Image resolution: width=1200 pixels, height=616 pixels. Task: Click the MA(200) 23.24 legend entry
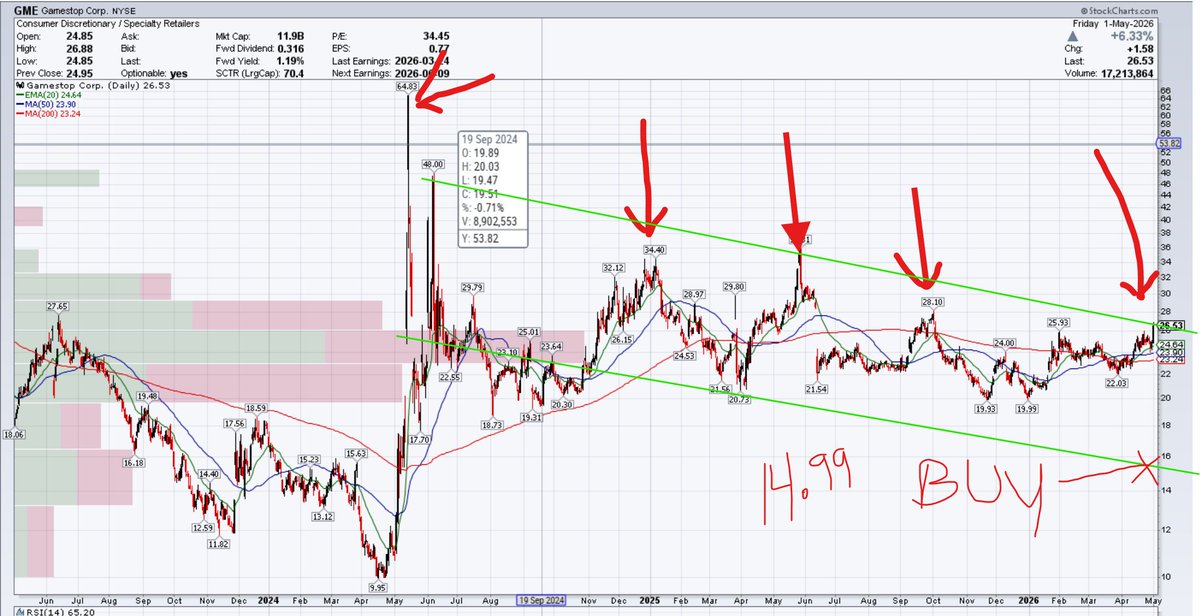pos(48,113)
